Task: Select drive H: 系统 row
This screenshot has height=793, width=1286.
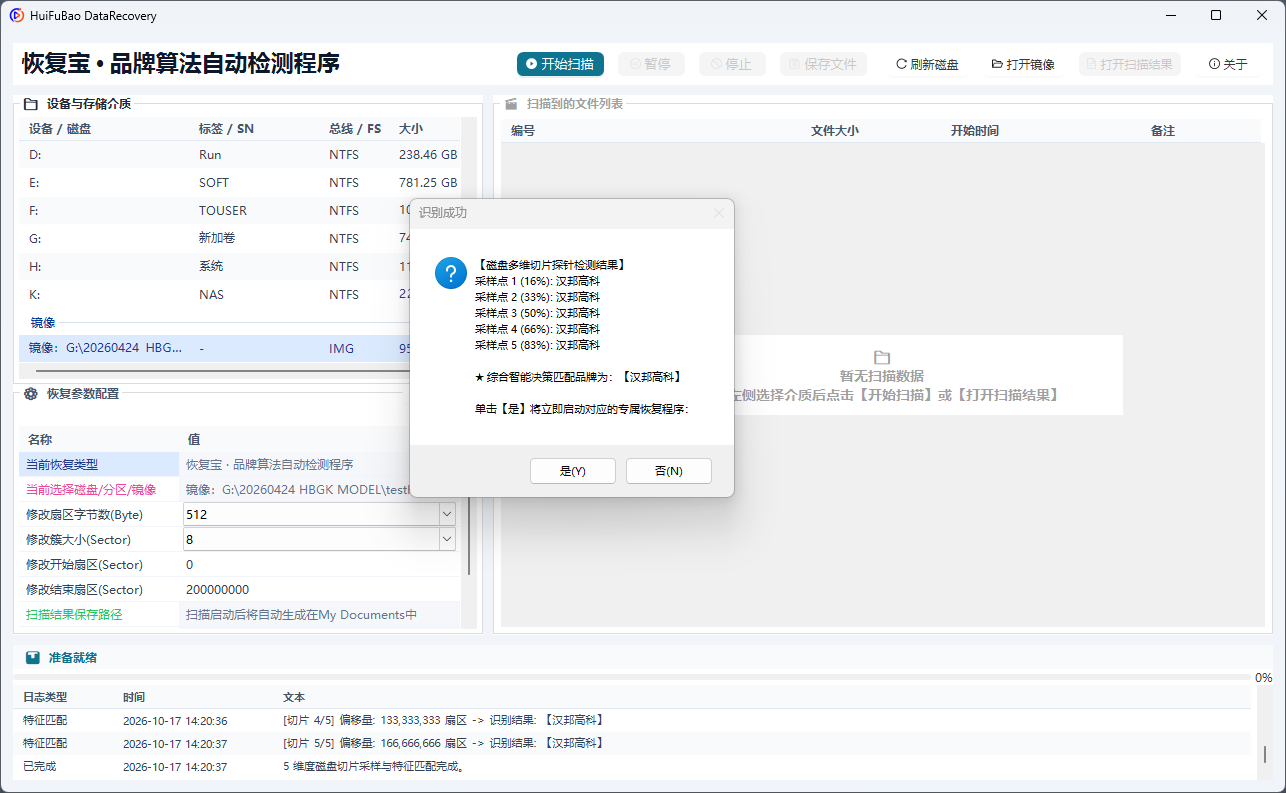Action: click(x=215, y=267)
